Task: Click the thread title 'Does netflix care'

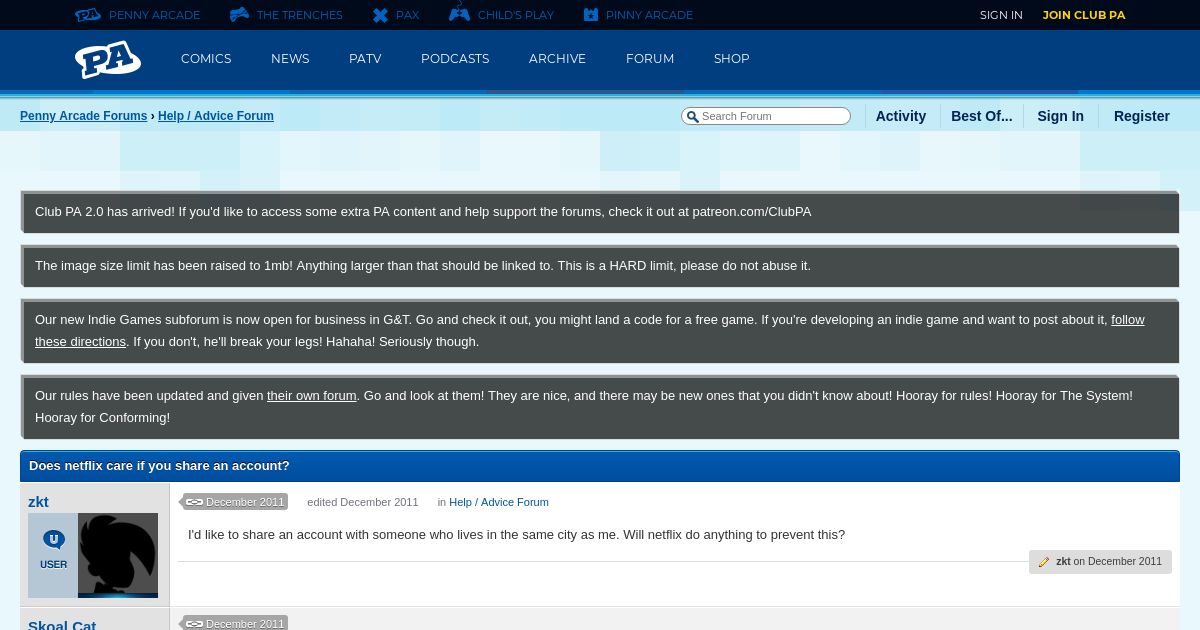Action: coord(159,466)
